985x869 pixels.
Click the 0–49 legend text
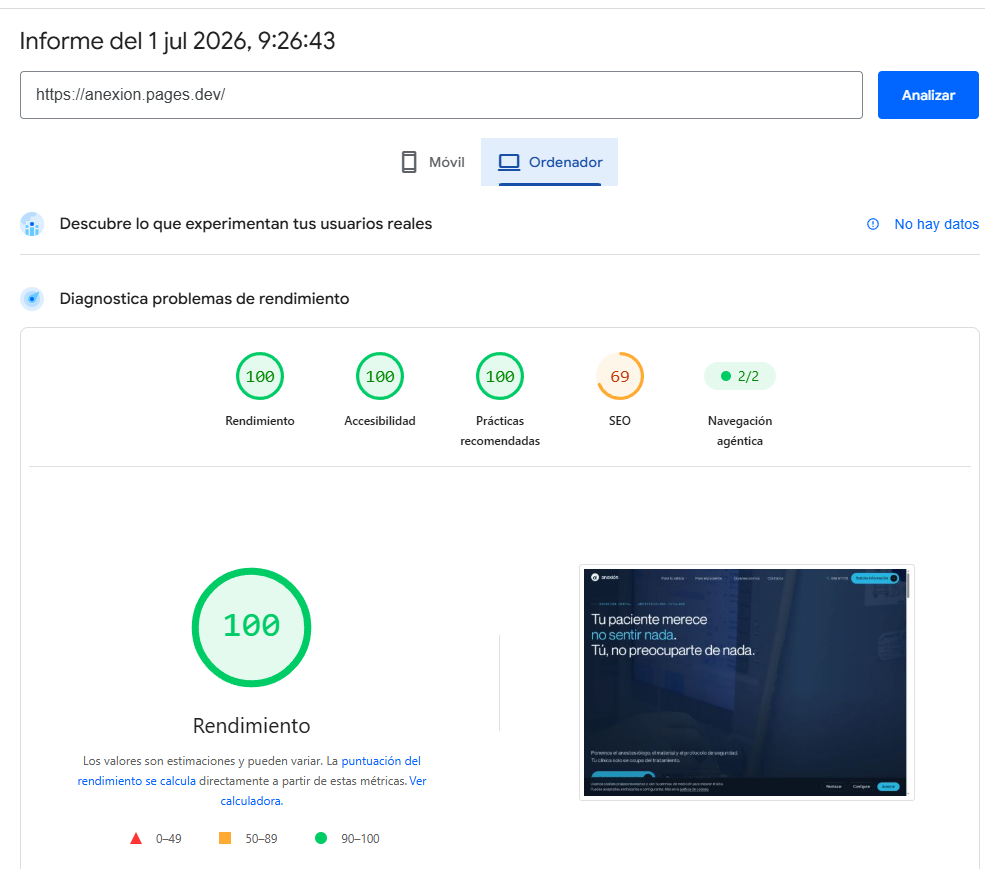click(168, 839)
